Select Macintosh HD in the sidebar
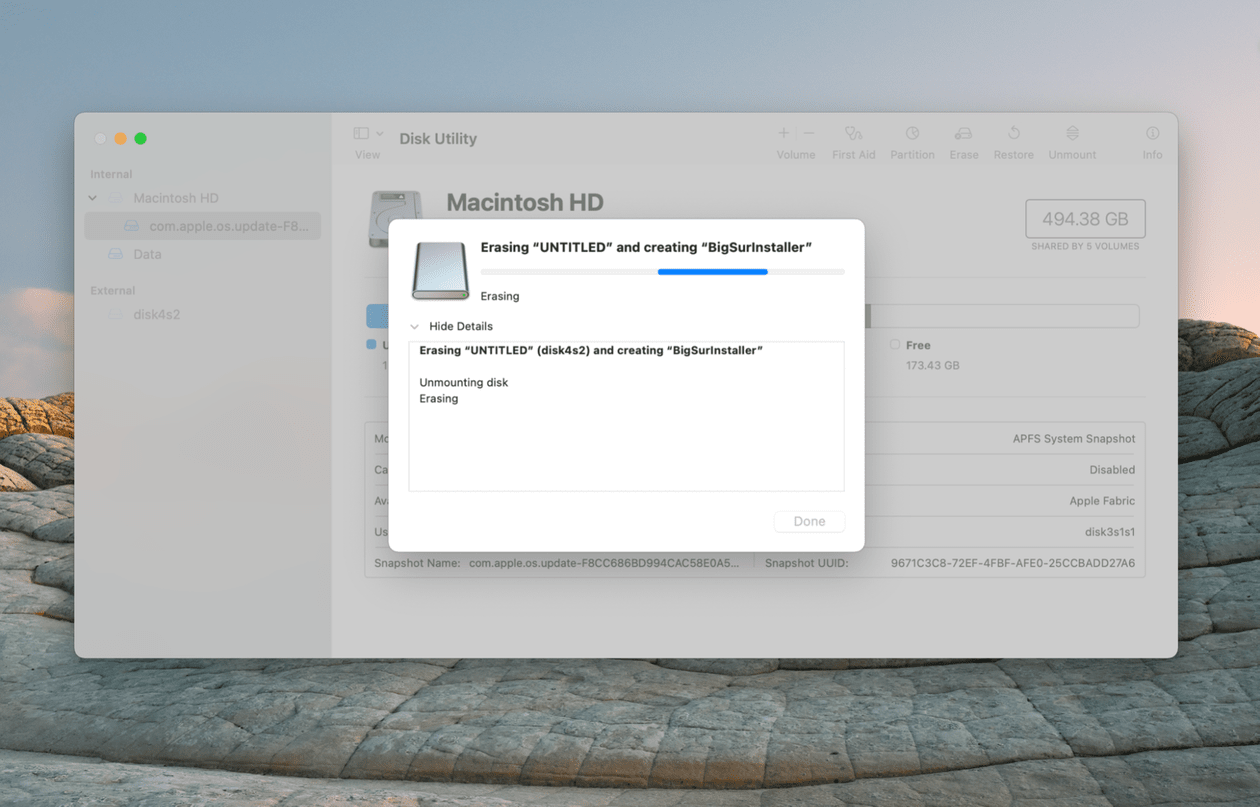The width and height of the screenshot is (1260, 807). 176,198
